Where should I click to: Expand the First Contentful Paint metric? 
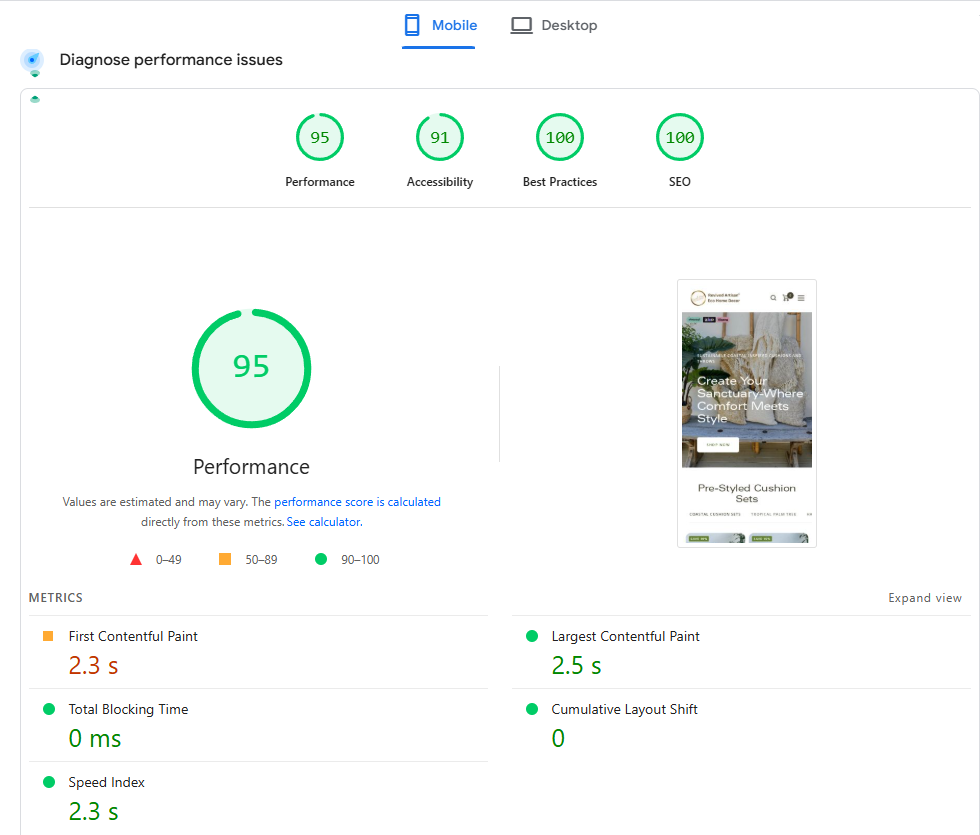(133, 636)
